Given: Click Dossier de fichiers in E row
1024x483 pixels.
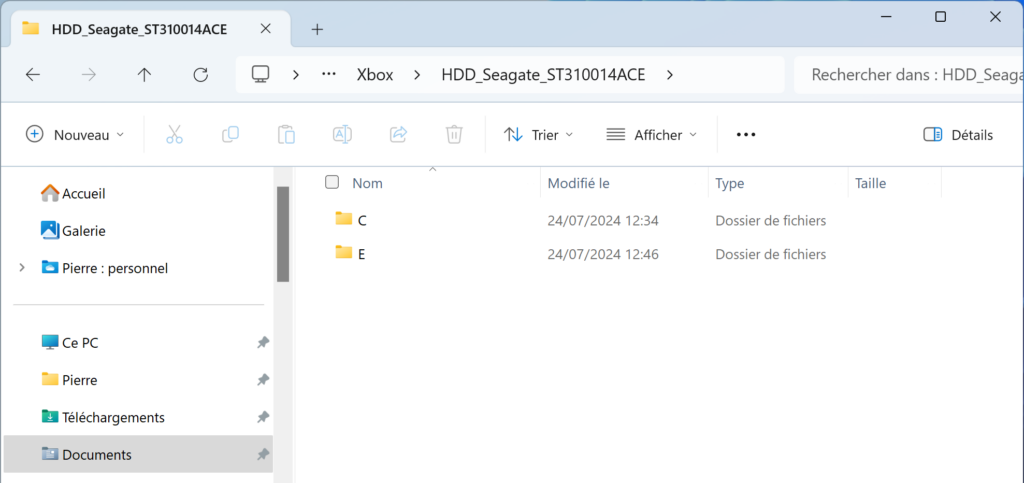Looking at the screenshot, I should (x=771, y=255).
